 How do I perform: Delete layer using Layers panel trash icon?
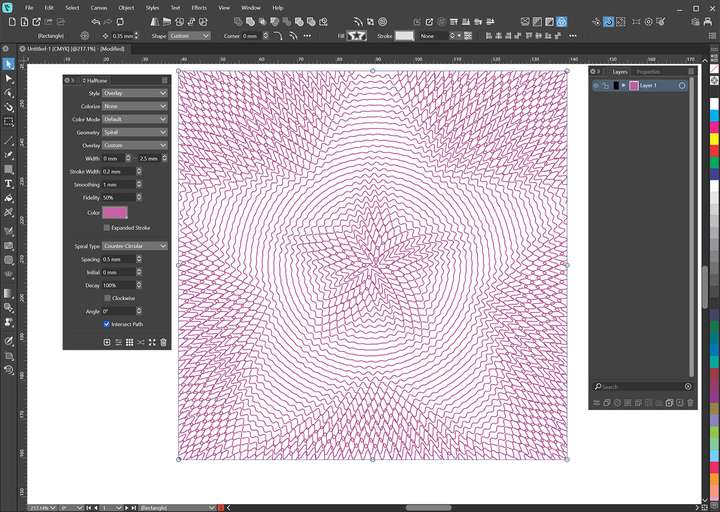pyautogui.click(x=690, y=402)
